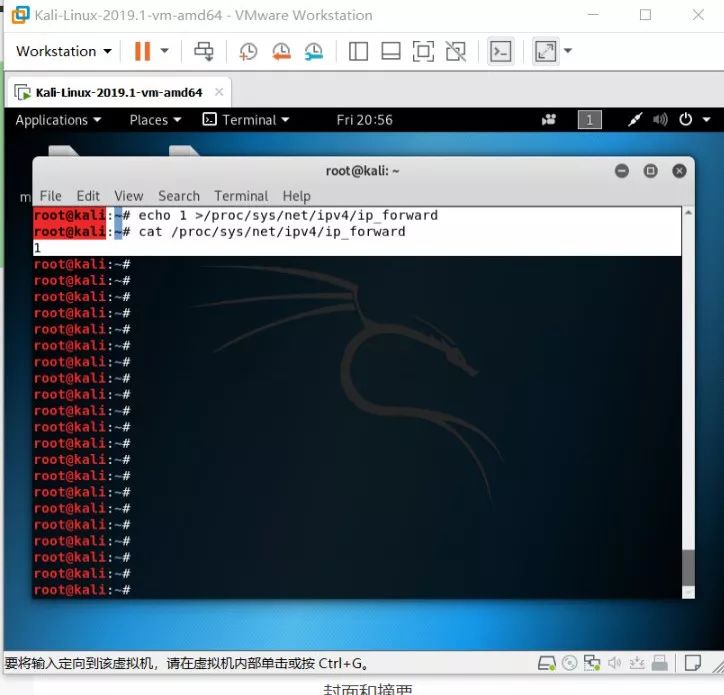Click the stretch guest display icon
724x695 pixels.
pyautogui.click(x=545, y=51)
